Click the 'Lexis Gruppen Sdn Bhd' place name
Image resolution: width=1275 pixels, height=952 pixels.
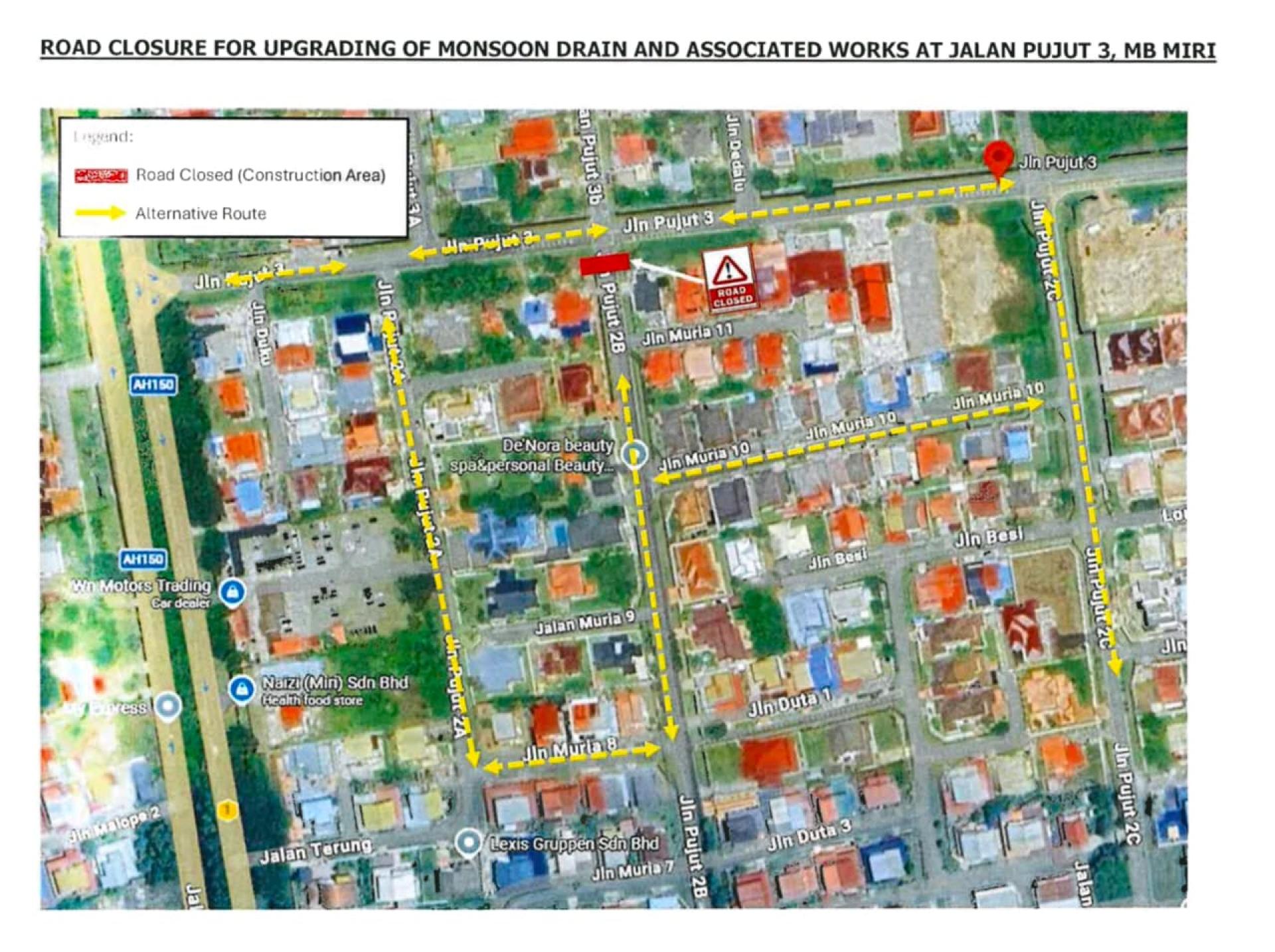pyautogui.click(x=574, y=843)
